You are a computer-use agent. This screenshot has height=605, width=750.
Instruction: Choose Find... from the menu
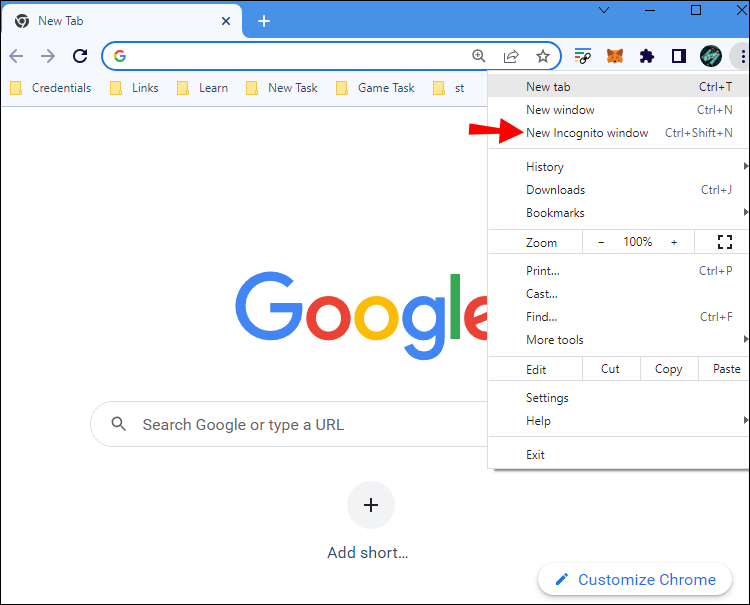pyautogui.click(x=619, y=317)
